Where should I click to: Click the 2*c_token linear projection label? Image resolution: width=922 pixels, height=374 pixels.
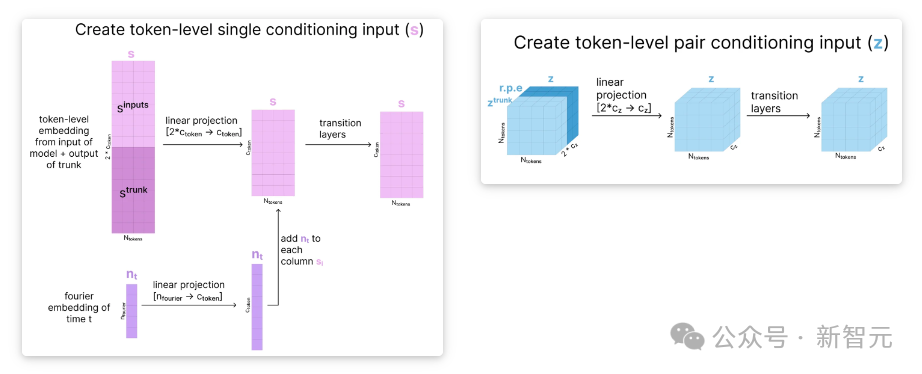[203, 126]
